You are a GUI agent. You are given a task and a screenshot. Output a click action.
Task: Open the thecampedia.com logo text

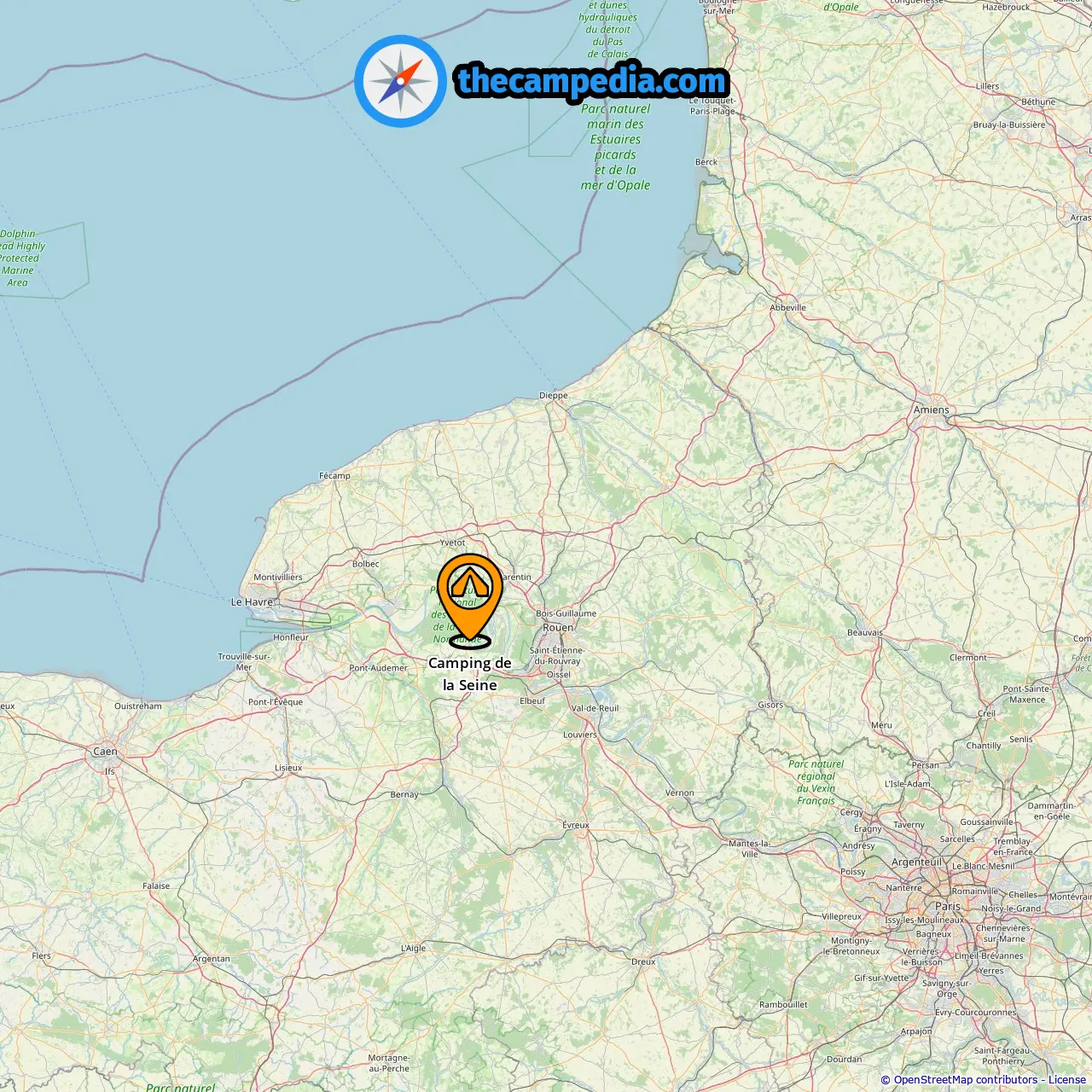tap(592, 82)
